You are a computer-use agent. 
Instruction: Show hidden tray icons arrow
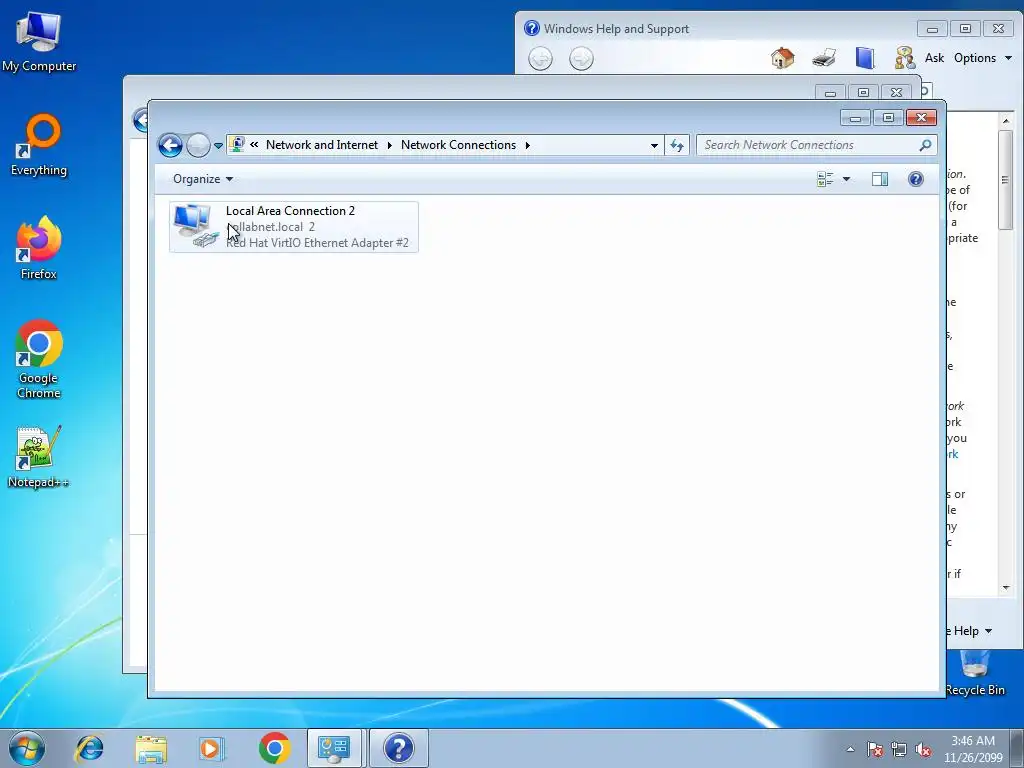(850, 749)
